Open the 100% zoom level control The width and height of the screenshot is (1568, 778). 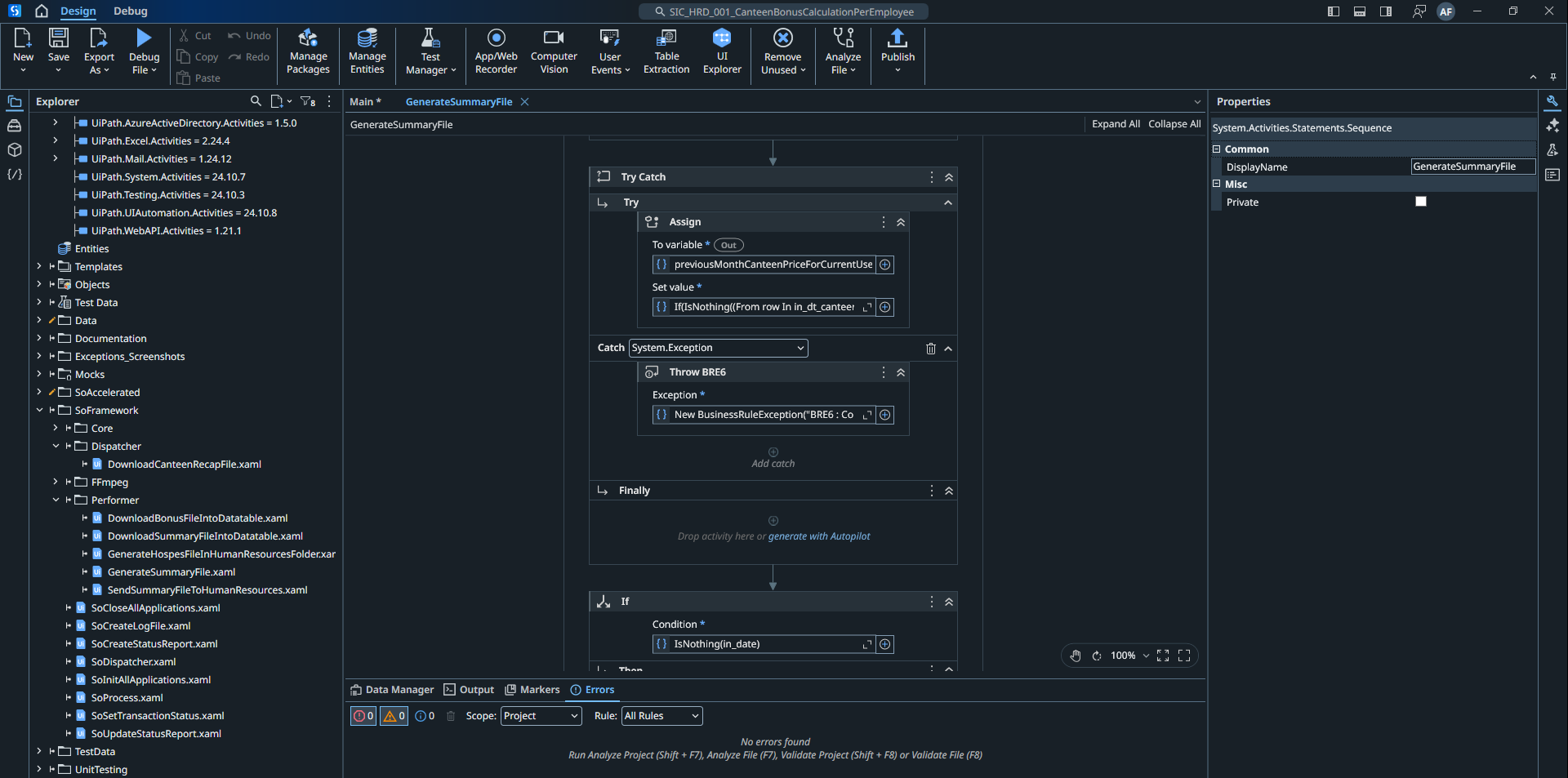tap(1129, 656)
